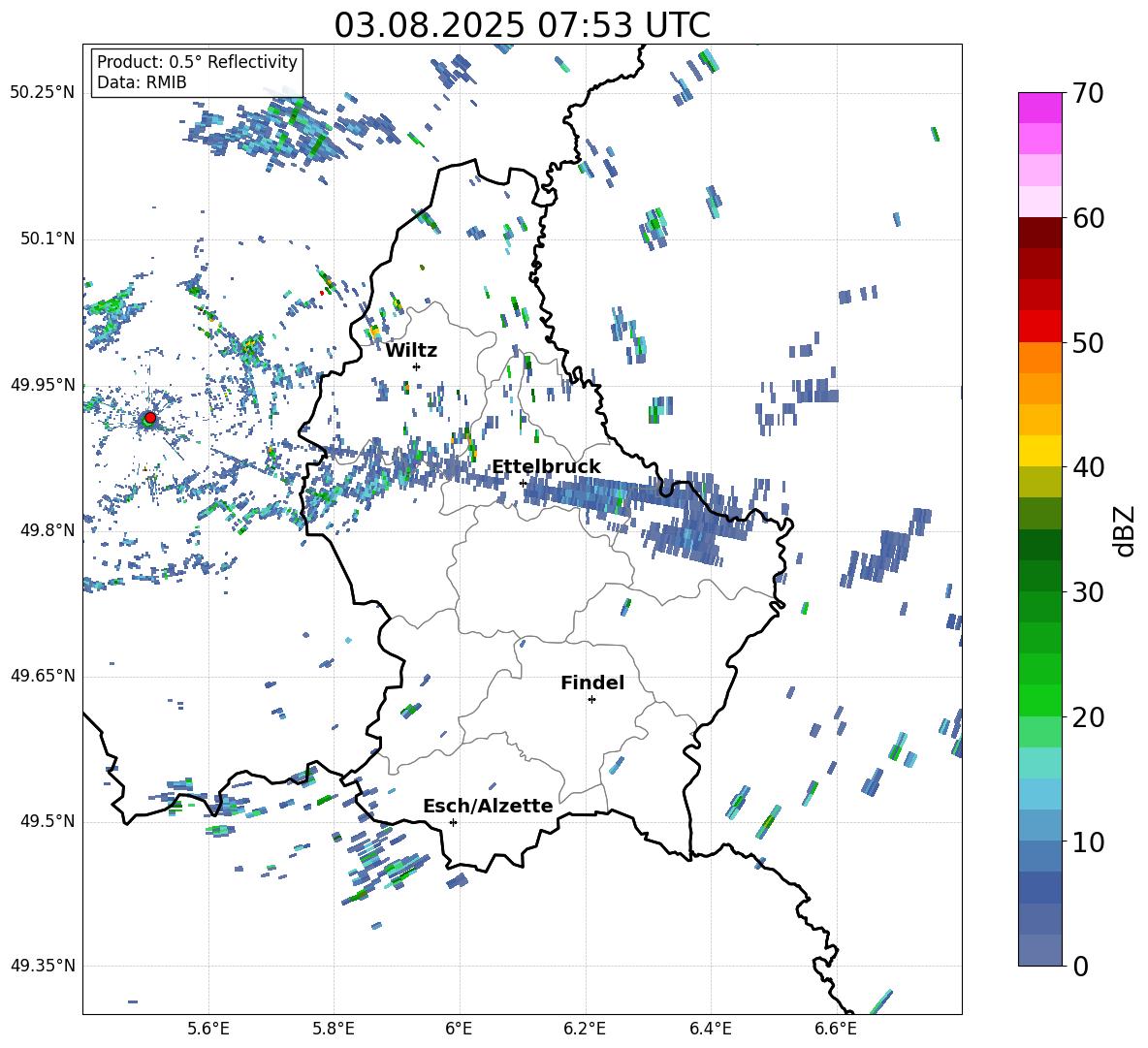
Task: Click the 5.6°E longitude label
Action: (x=208, y=1029)
